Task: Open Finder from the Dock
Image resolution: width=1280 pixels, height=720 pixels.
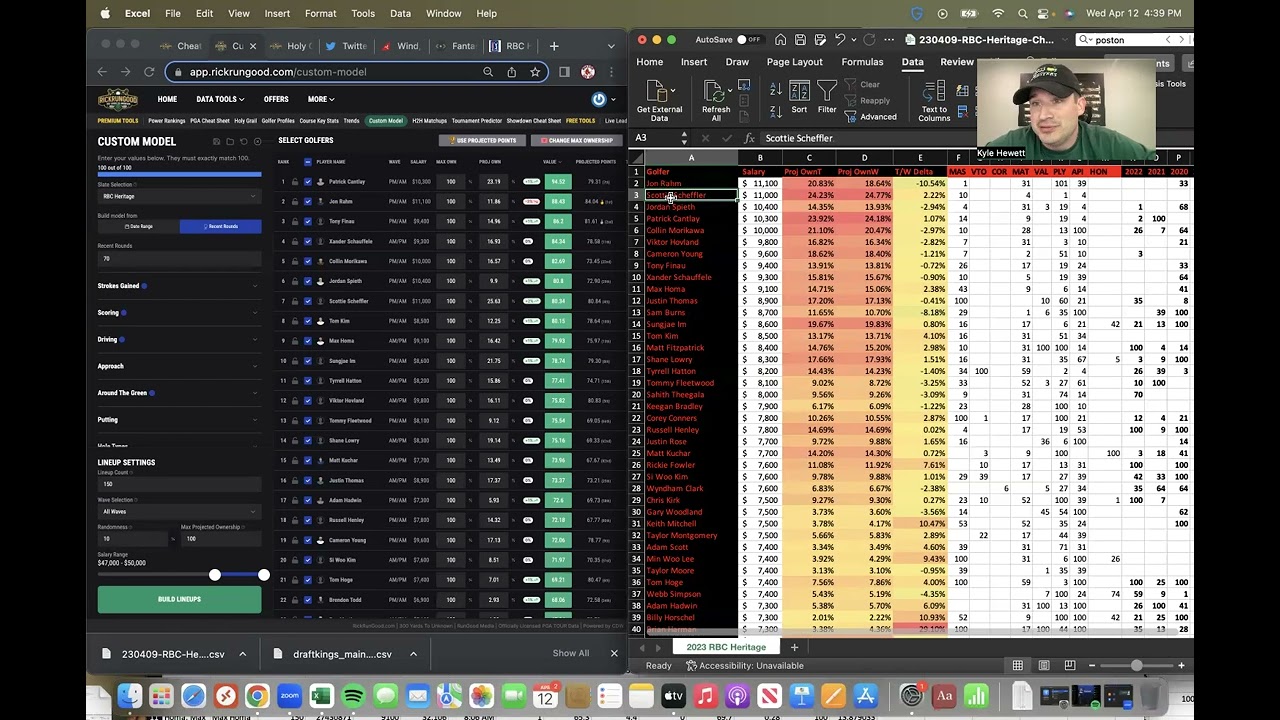Action: pos(129,696)
